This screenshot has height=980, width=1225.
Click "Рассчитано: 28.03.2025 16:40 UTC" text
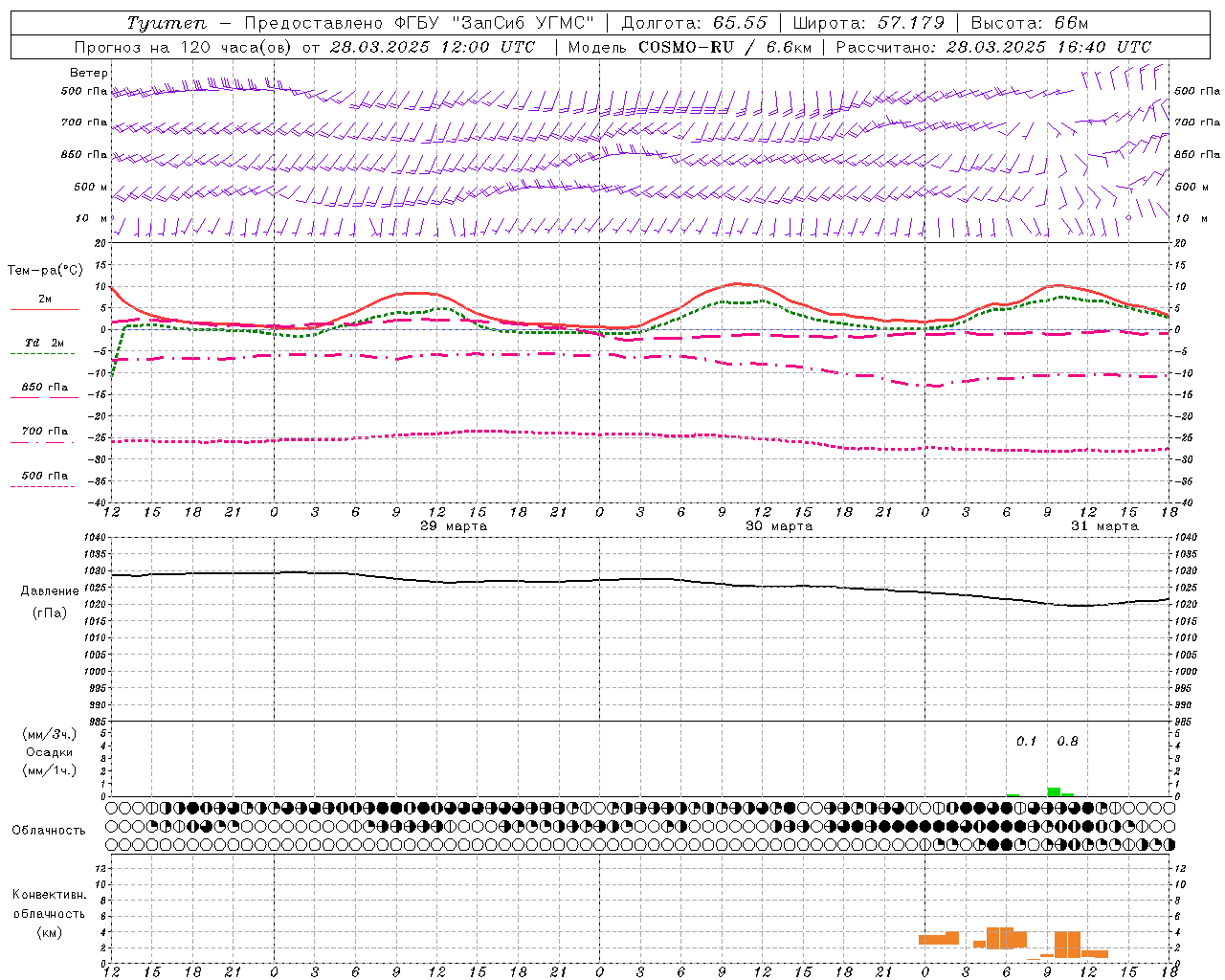(x=993, y=47)
